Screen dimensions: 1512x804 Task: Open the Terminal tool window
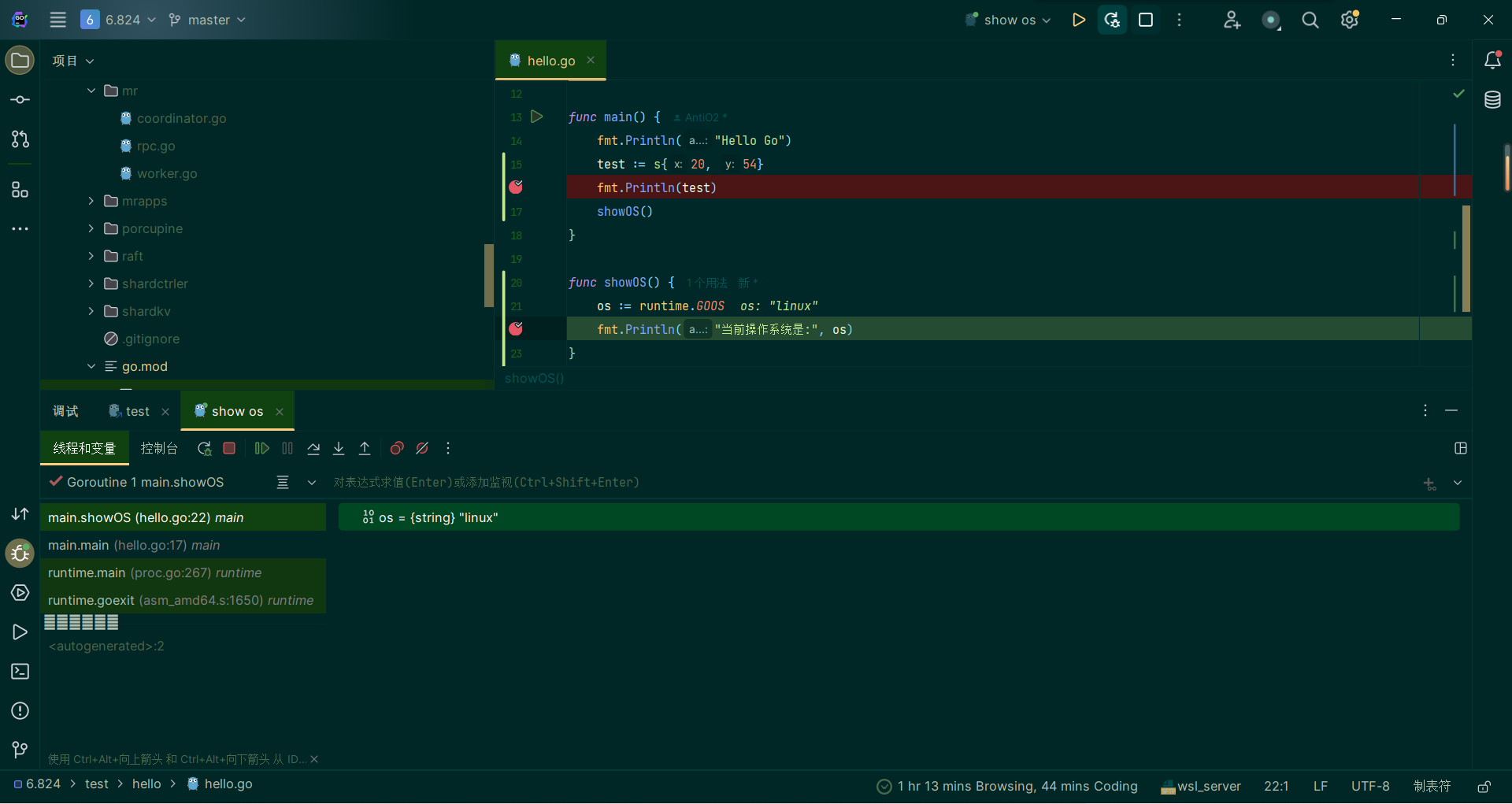(x=20, y=671)
